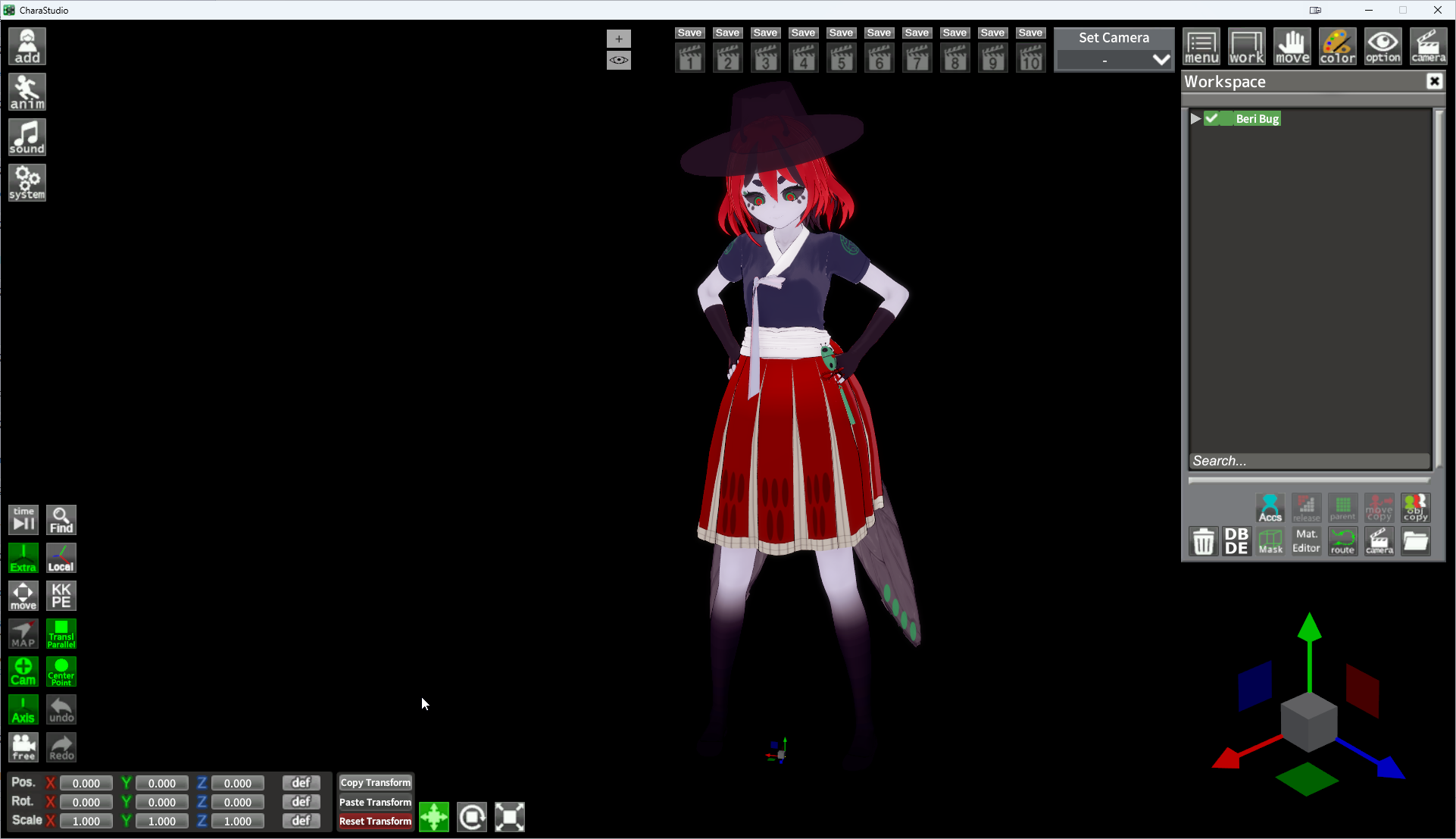This screenshot has height=839, width=1456.
Task: Toggle the Axis display
Action: pyautogui.click(x=23, y=709)
